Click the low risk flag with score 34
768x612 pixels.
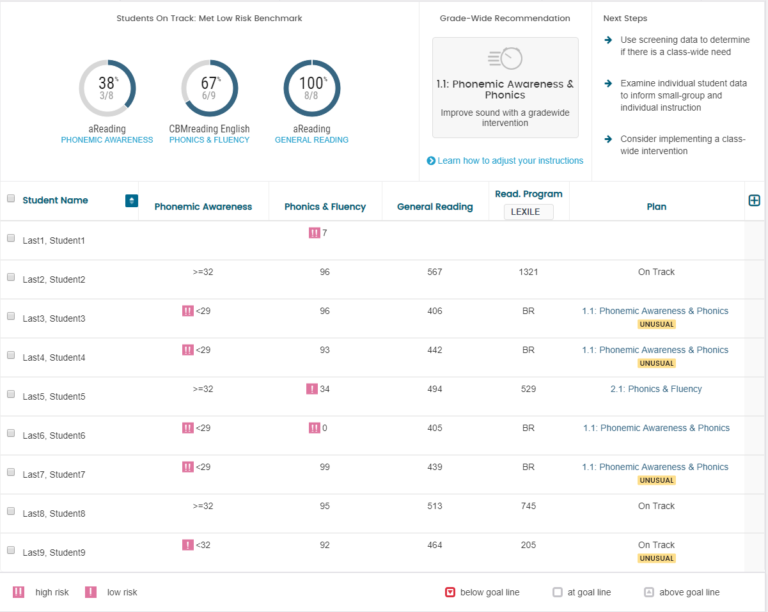312,389
